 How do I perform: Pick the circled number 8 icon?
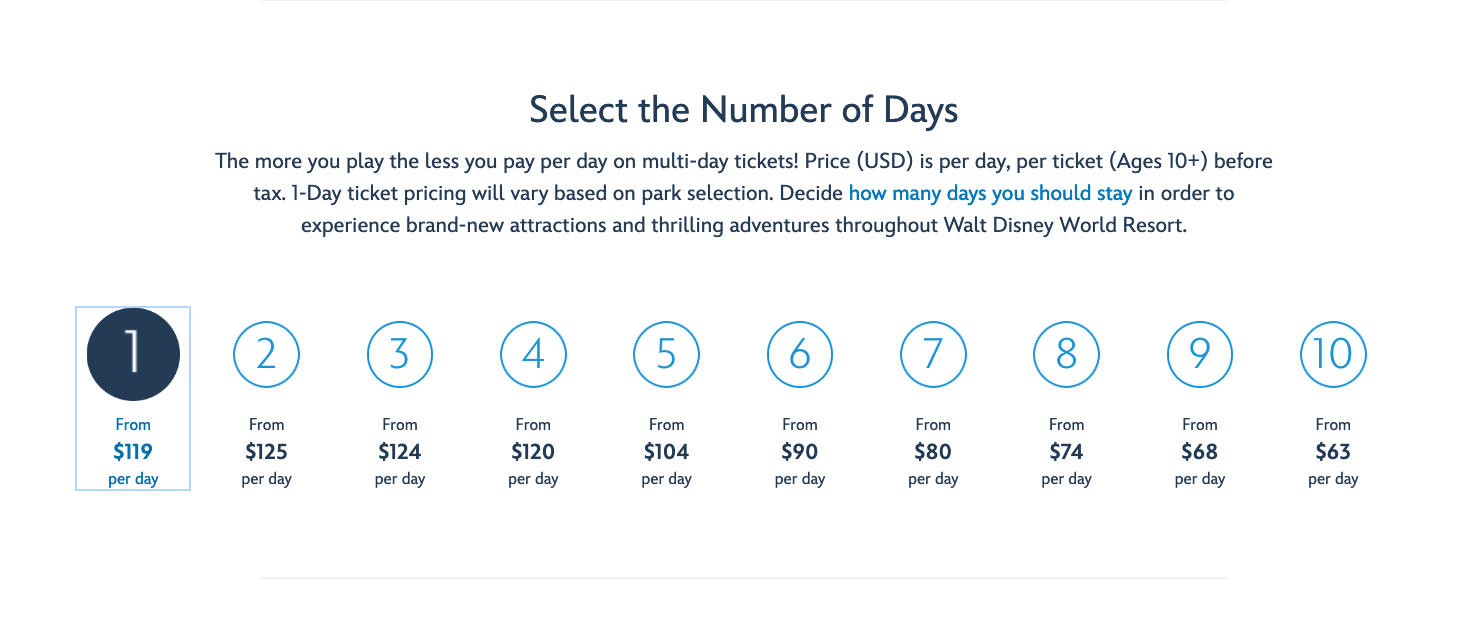(1066, 354)
